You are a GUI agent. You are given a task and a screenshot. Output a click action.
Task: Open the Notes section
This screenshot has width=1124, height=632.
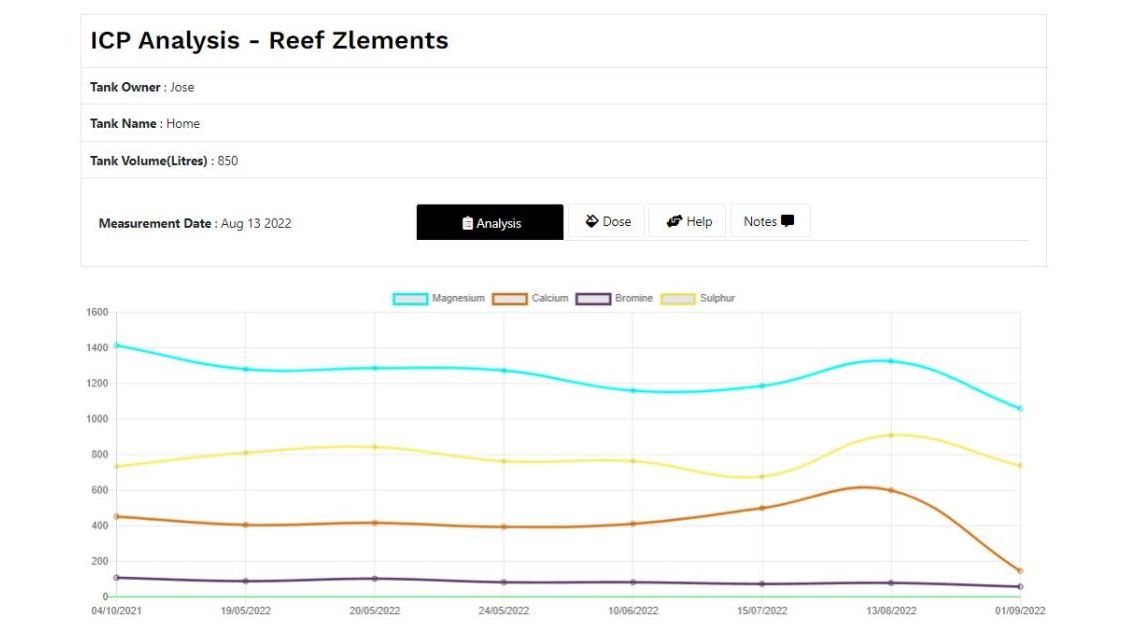pos(770,220)
